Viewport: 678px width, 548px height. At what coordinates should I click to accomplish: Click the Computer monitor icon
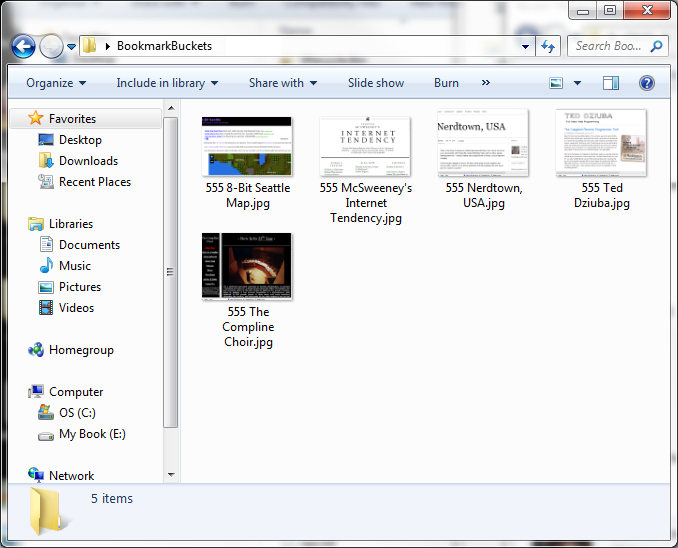(x=35, y=391)
